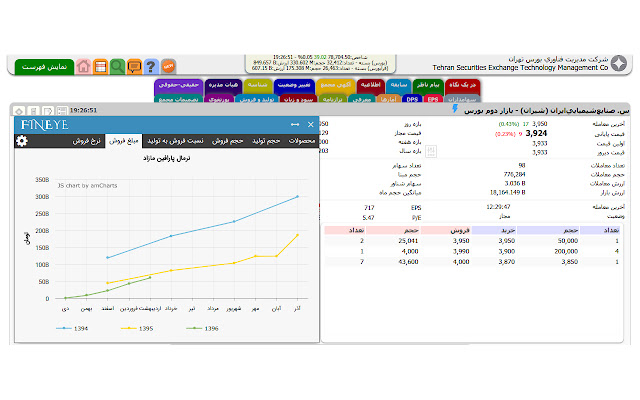The image size is (640, 400).
Task: Click the home icon in the top toolbar
Action: tap(84, 66)
